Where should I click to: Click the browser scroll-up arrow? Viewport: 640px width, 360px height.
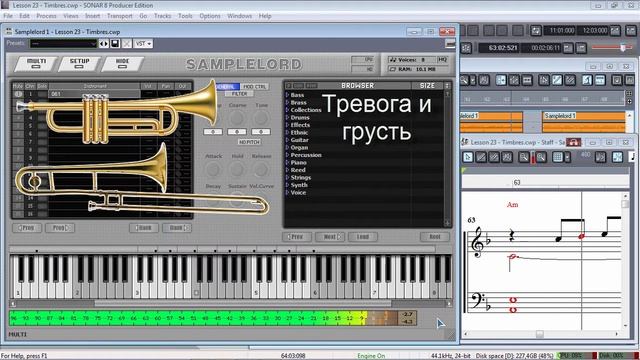point(447,94)
